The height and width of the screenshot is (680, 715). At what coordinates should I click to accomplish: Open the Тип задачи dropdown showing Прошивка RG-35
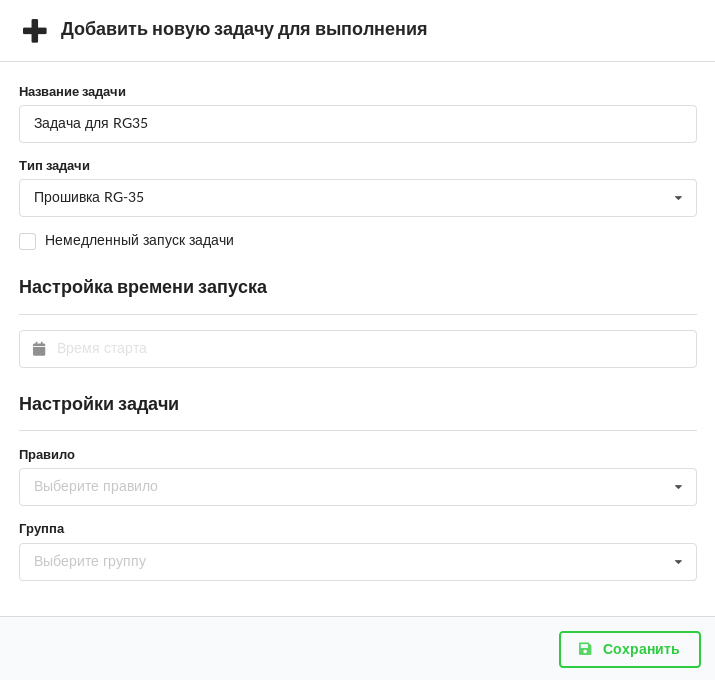340,198
